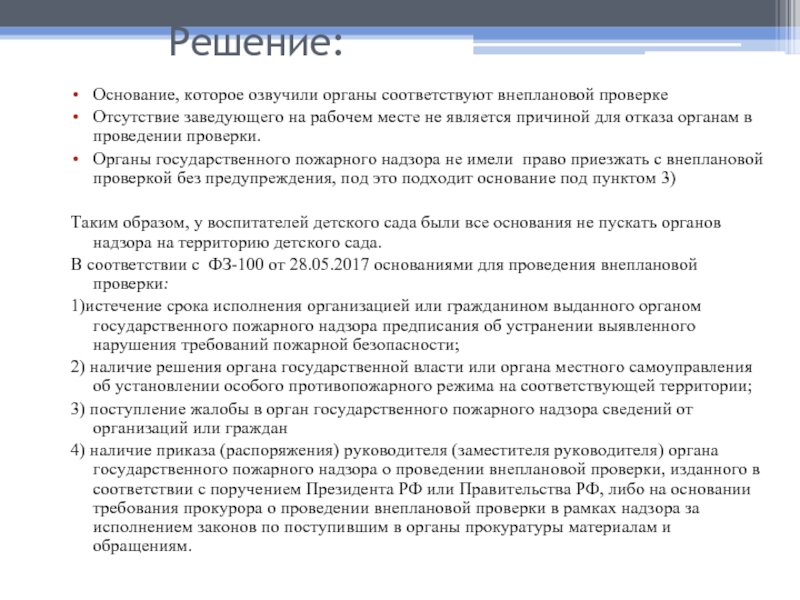The image size is (800, 600).
Task: Click the bullet starting "Отсутствие заведующего на рабочем месте"
Action: 422,127
